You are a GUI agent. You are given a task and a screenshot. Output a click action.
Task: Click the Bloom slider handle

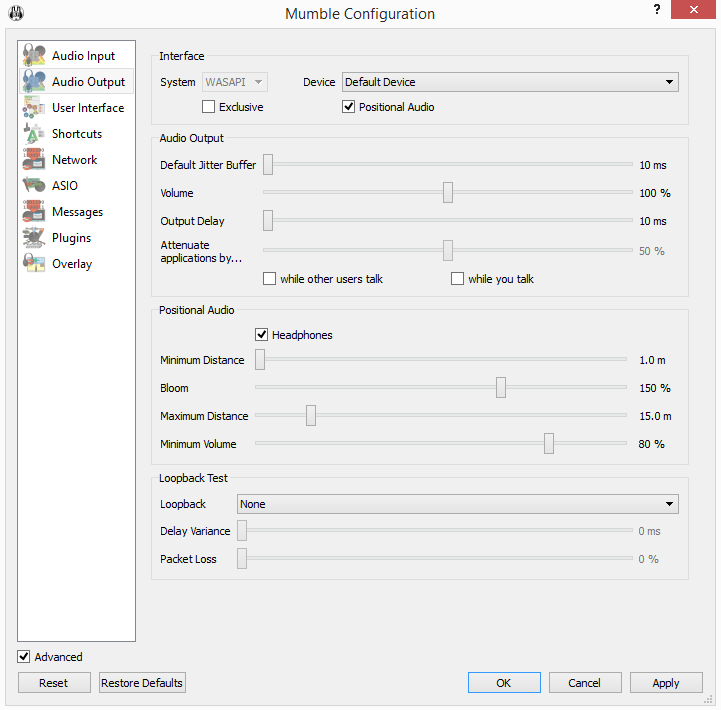(501, 388)
